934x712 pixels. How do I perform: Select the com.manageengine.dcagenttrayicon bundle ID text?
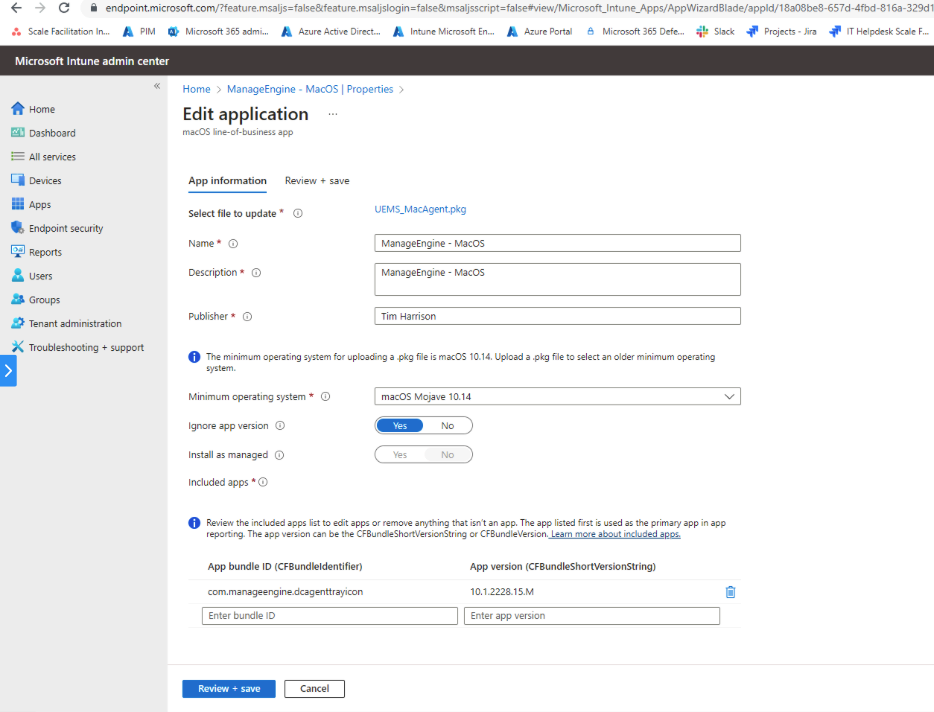(x=285, y=592)
